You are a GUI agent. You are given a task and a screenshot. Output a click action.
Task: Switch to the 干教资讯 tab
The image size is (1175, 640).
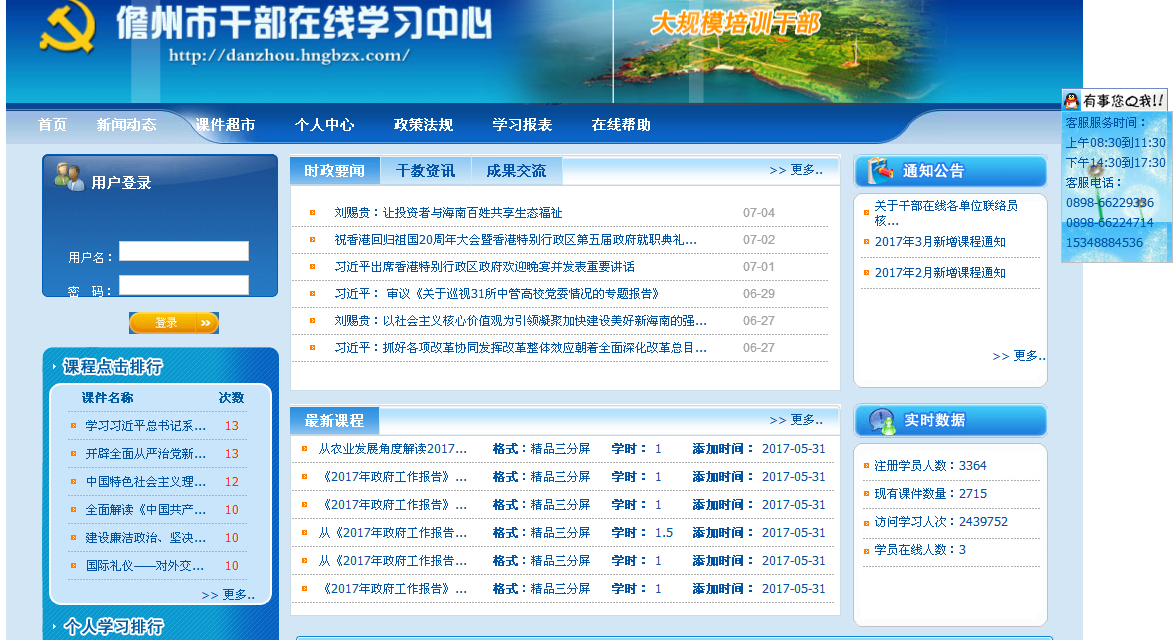(x=425, y=171)
